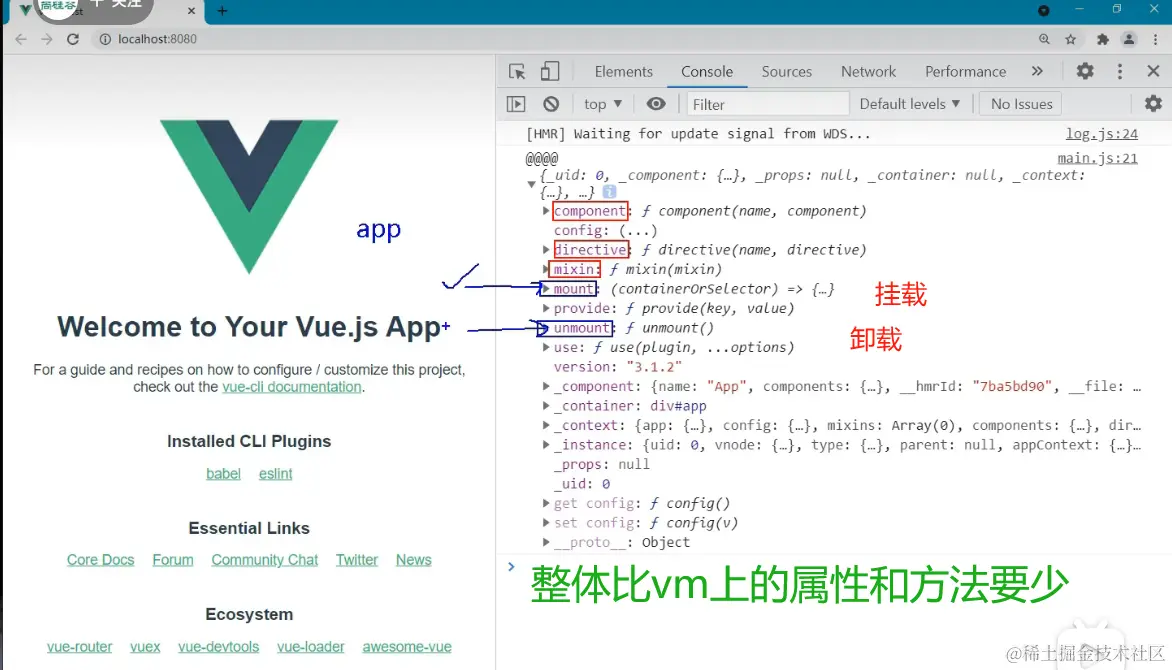
Task: Toggle the device toolbar
Action: tap(549, 71)
